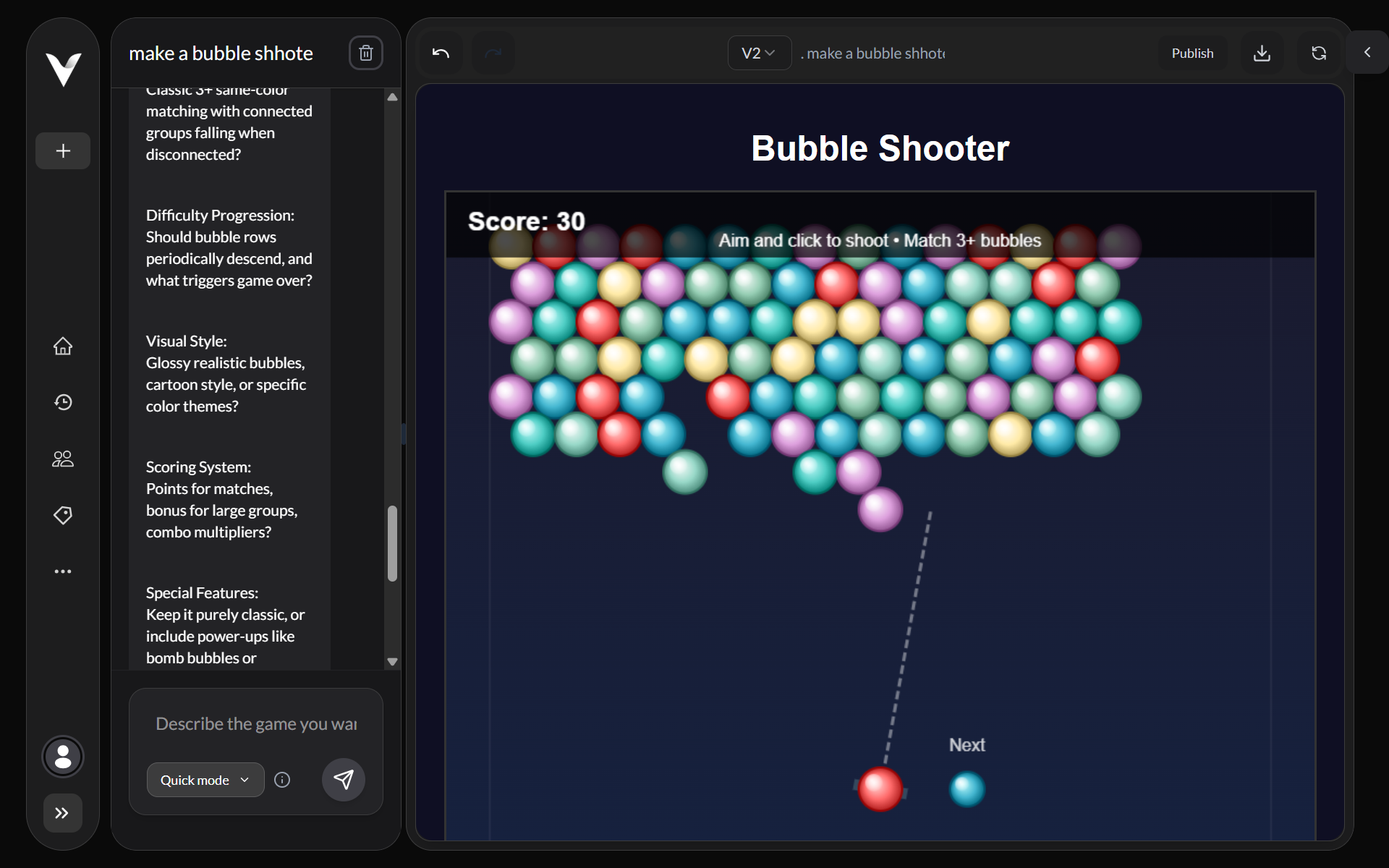Image resolution: width=1389 pixels, height=868 pixels.
Task: Click the info icon beside Quick mode
Action: (x=282, y=780)
